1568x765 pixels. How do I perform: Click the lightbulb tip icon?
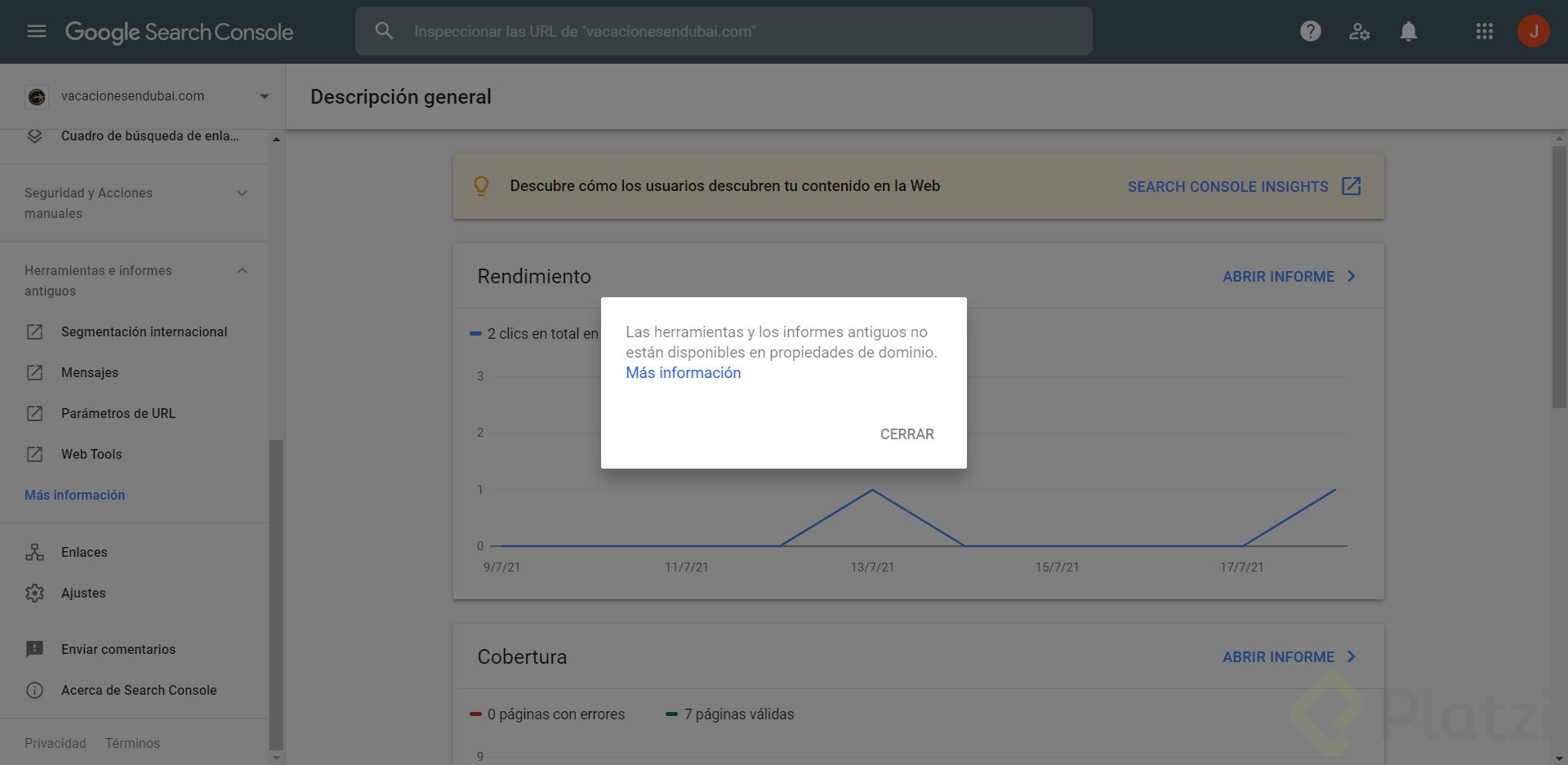tap(482, 186)
